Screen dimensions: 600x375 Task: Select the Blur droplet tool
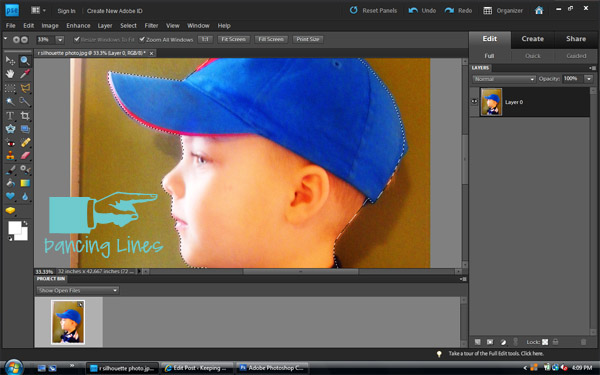(x=25, y=196)
